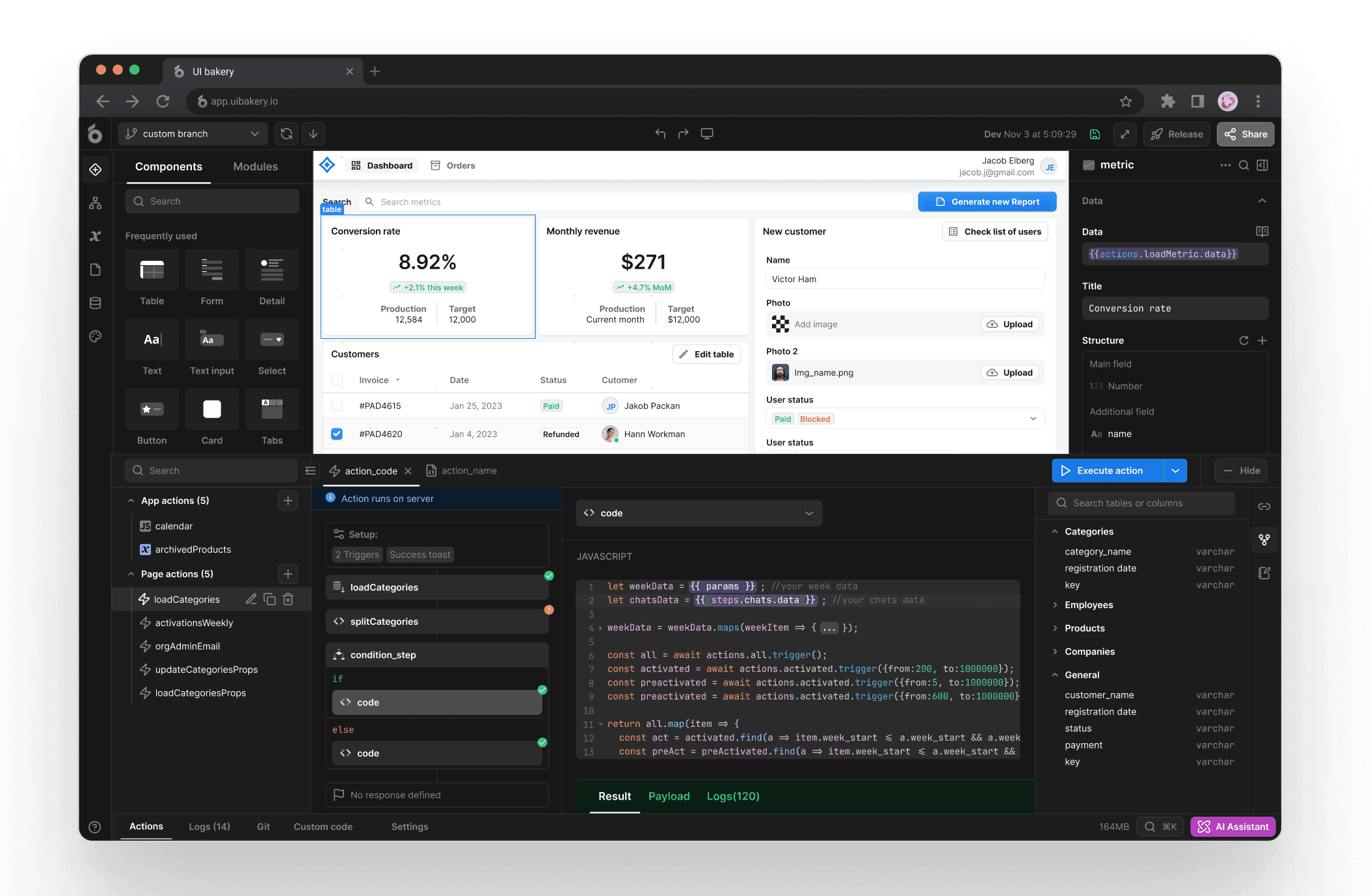
Task: Open the AI Assistant
Action: point(1232,826)
